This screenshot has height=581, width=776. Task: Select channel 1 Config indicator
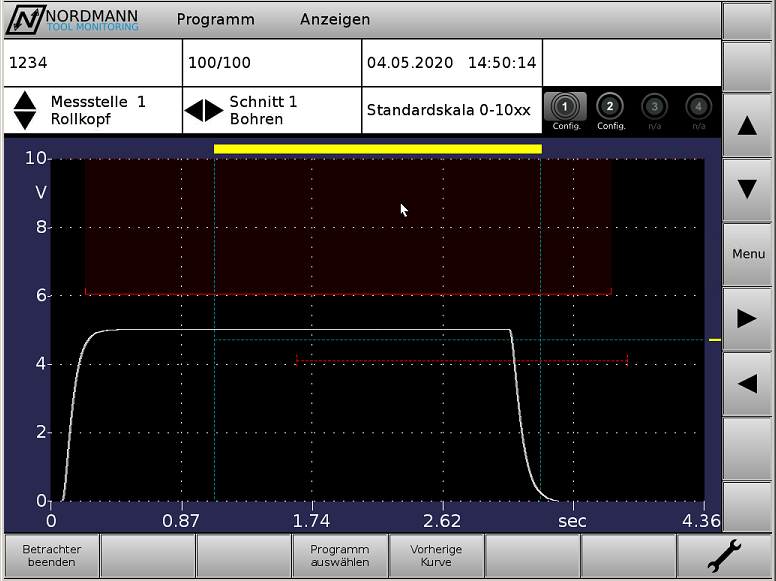(x=566, y=110)
